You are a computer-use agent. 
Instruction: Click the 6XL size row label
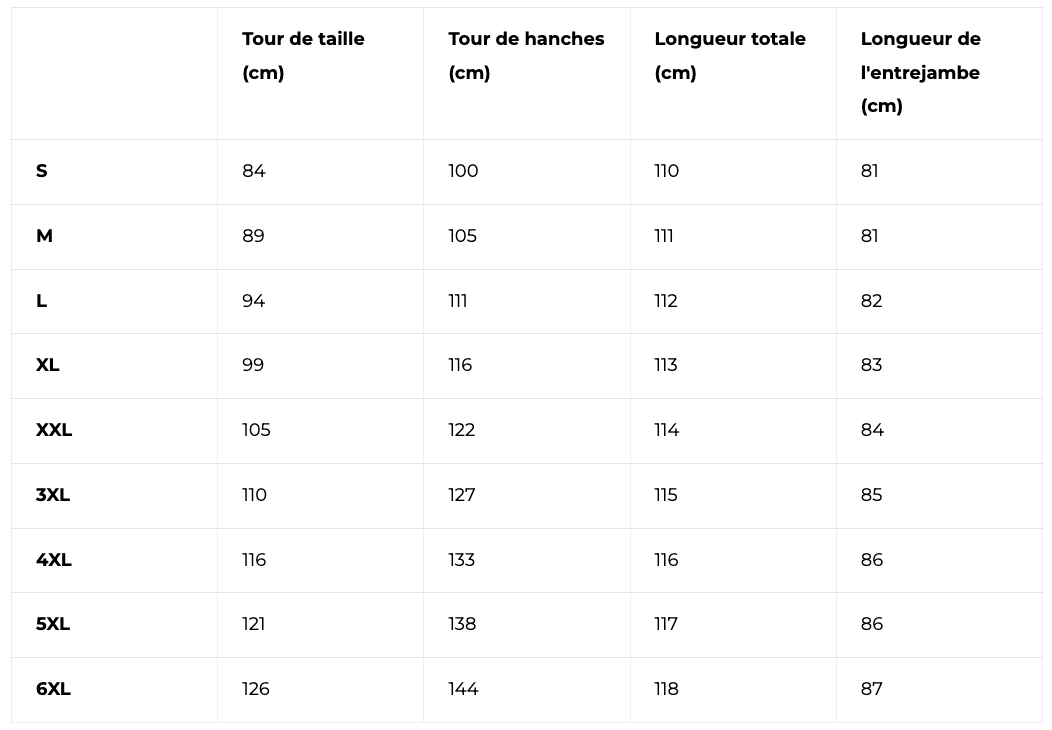53,689
